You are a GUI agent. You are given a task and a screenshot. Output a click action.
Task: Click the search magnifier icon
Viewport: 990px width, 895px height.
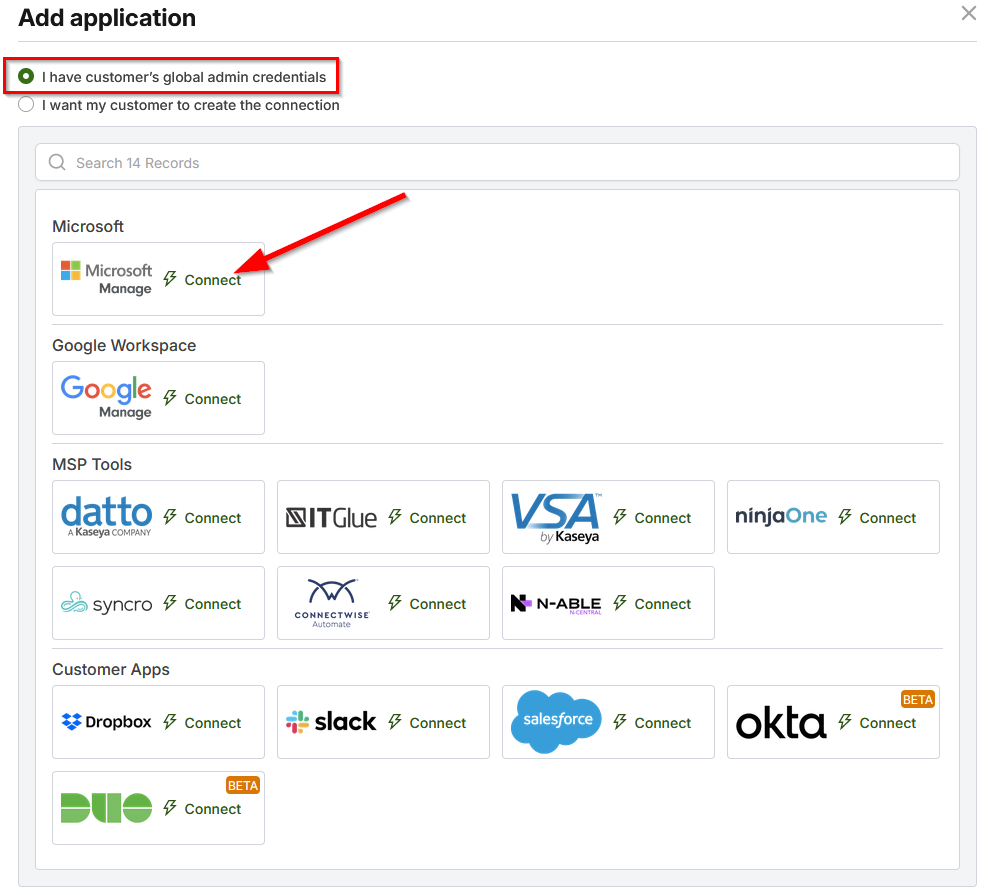click(57, 163)
